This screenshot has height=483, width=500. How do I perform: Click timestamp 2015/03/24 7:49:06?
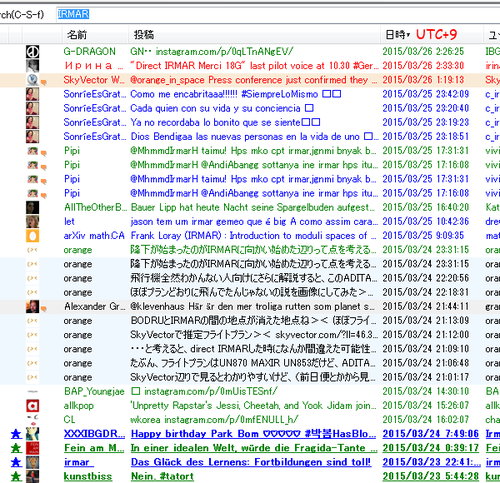pos(430,434)
